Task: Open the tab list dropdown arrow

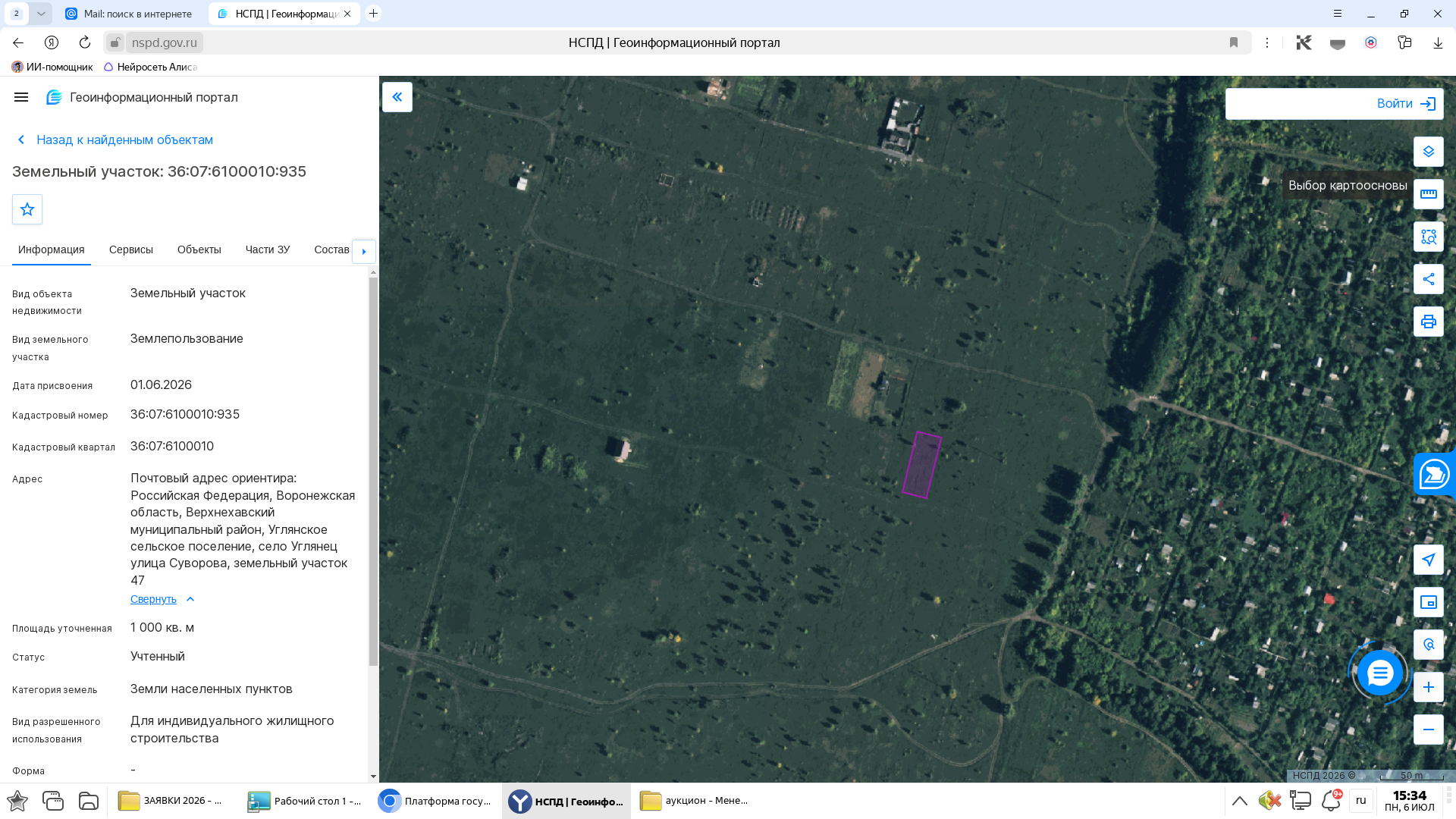Action: click(41, 14)
